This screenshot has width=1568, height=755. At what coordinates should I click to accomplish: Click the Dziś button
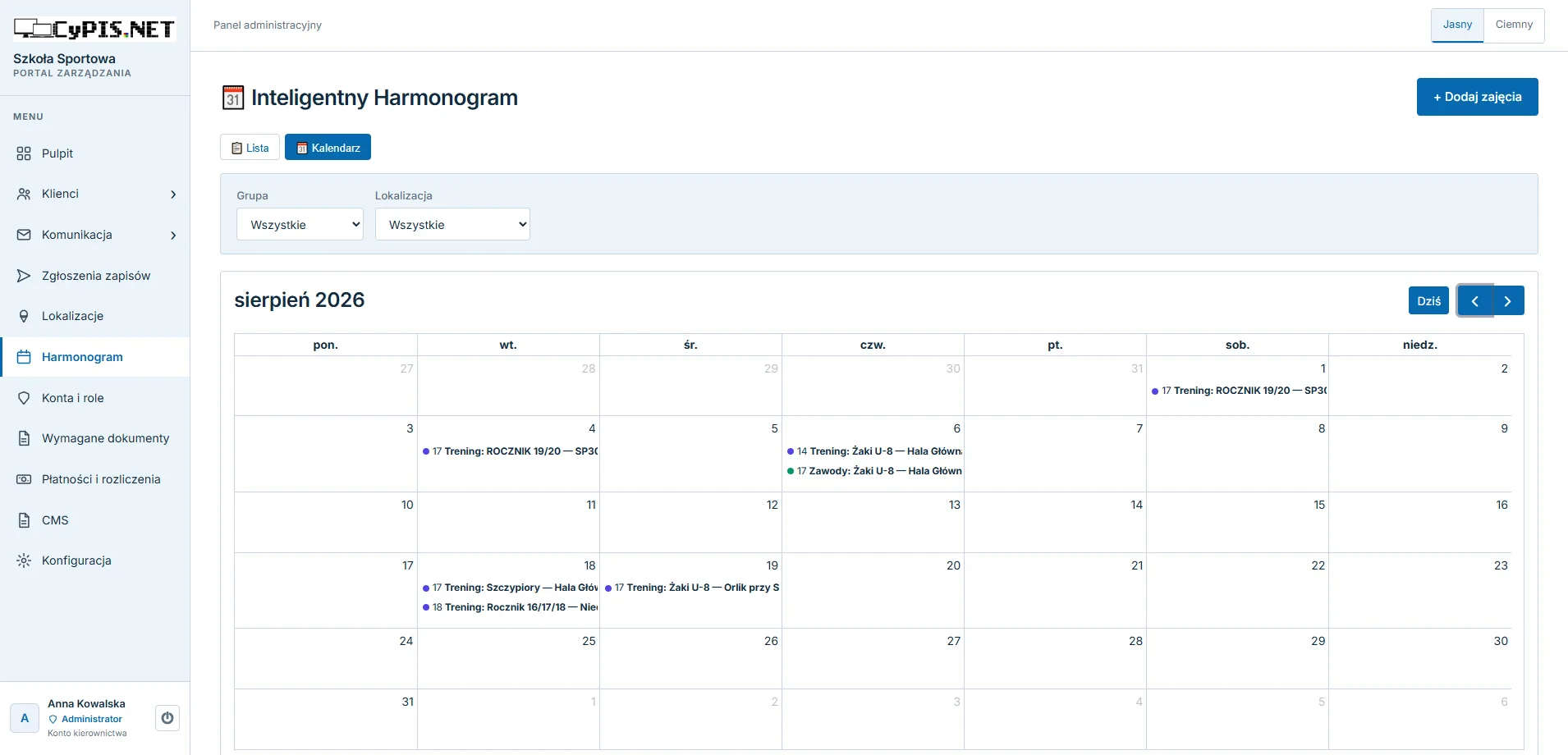[x=1428, y=300]
